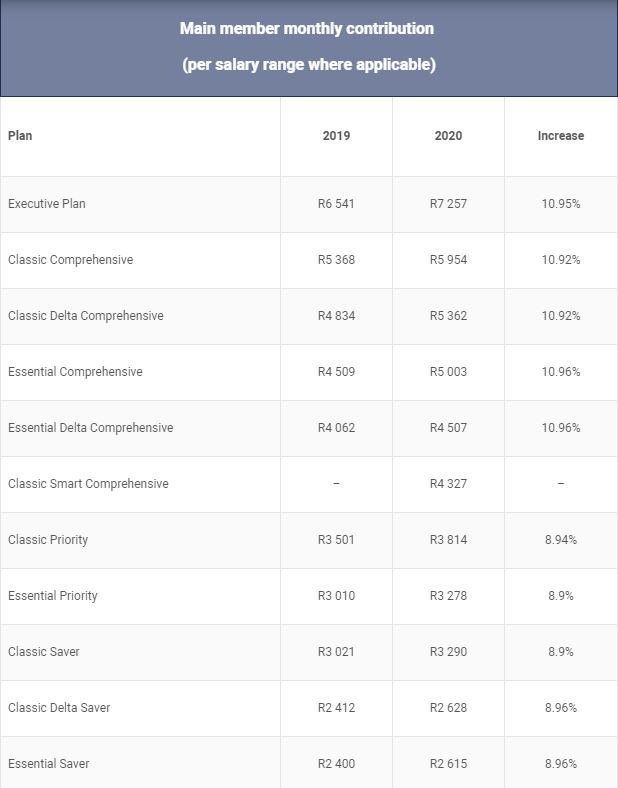Viewport: 618px width, 788px height.
Task: Click the 2019 column header
Action: pos(336,136)
